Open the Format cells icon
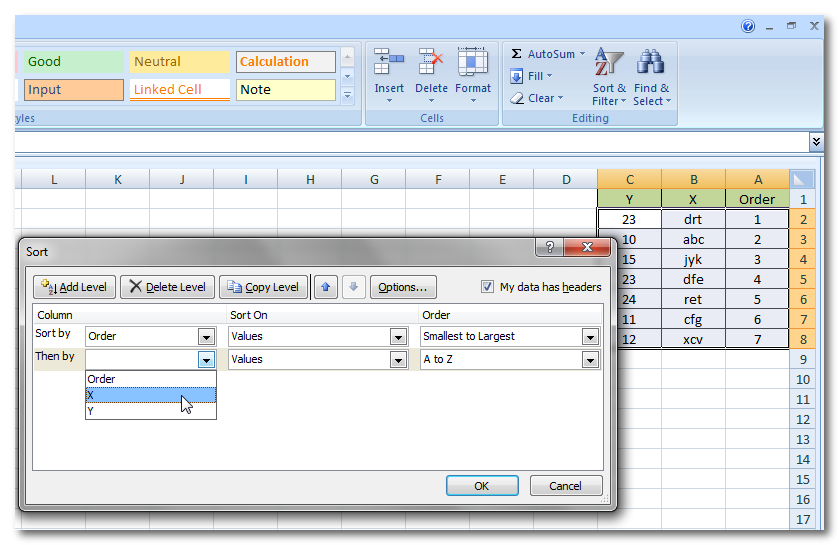 pyautogui.click(x=473, y=63)
